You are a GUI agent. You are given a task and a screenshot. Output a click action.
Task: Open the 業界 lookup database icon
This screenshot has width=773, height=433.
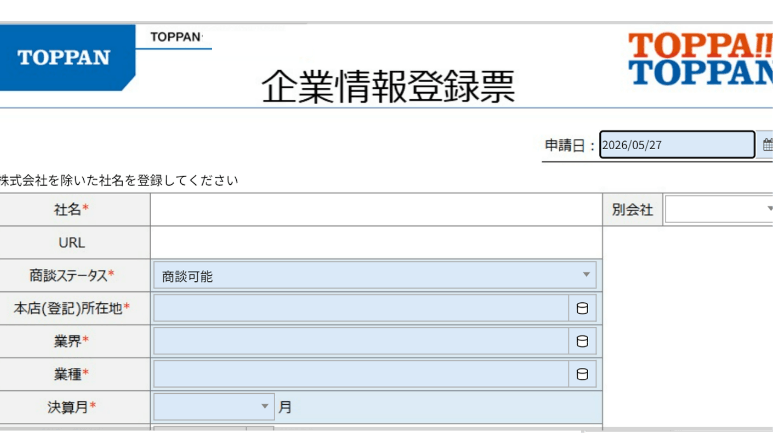[x=582, y=341]
